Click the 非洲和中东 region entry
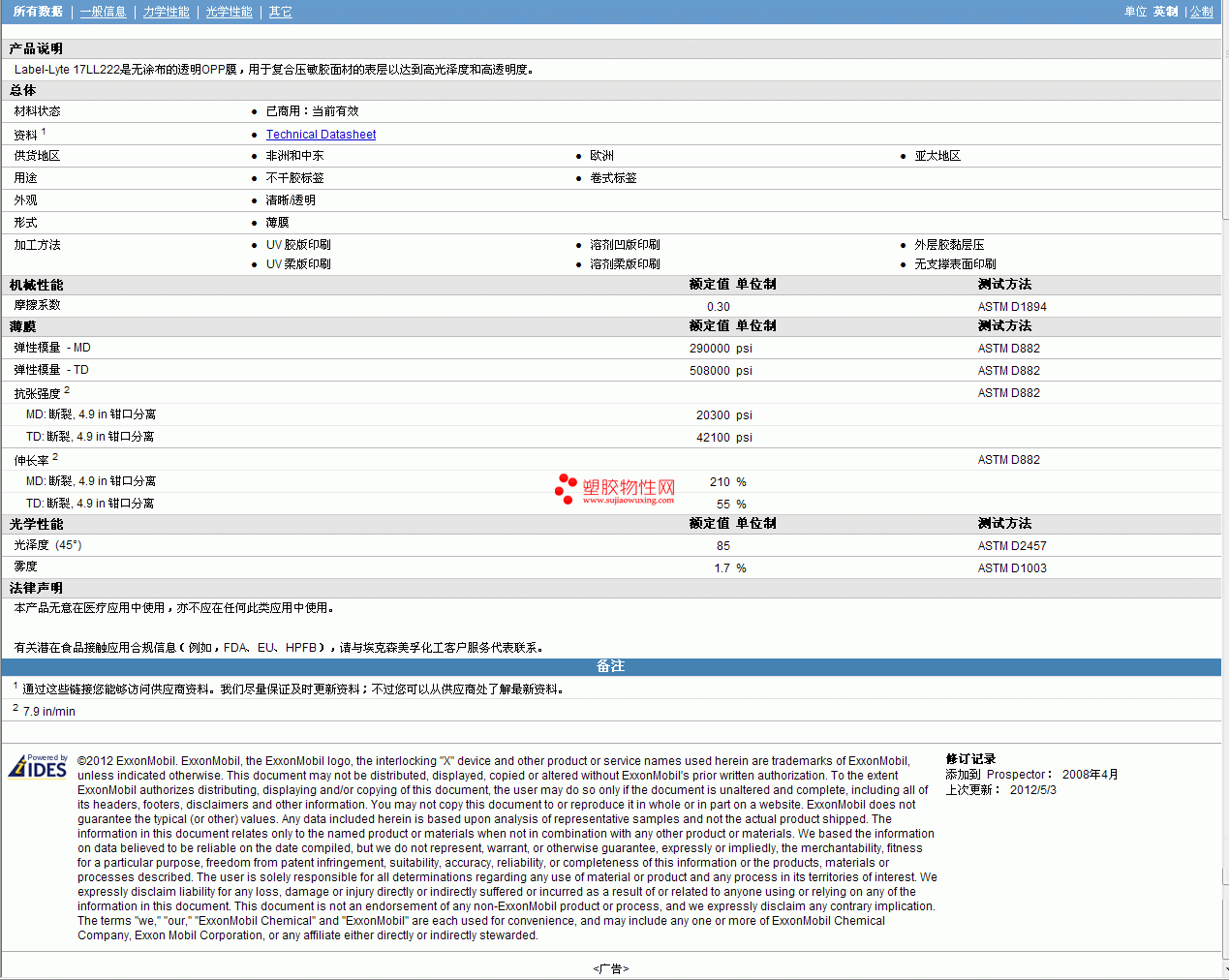The width and height of the screenshot is (1229, 980). point(294,156)
